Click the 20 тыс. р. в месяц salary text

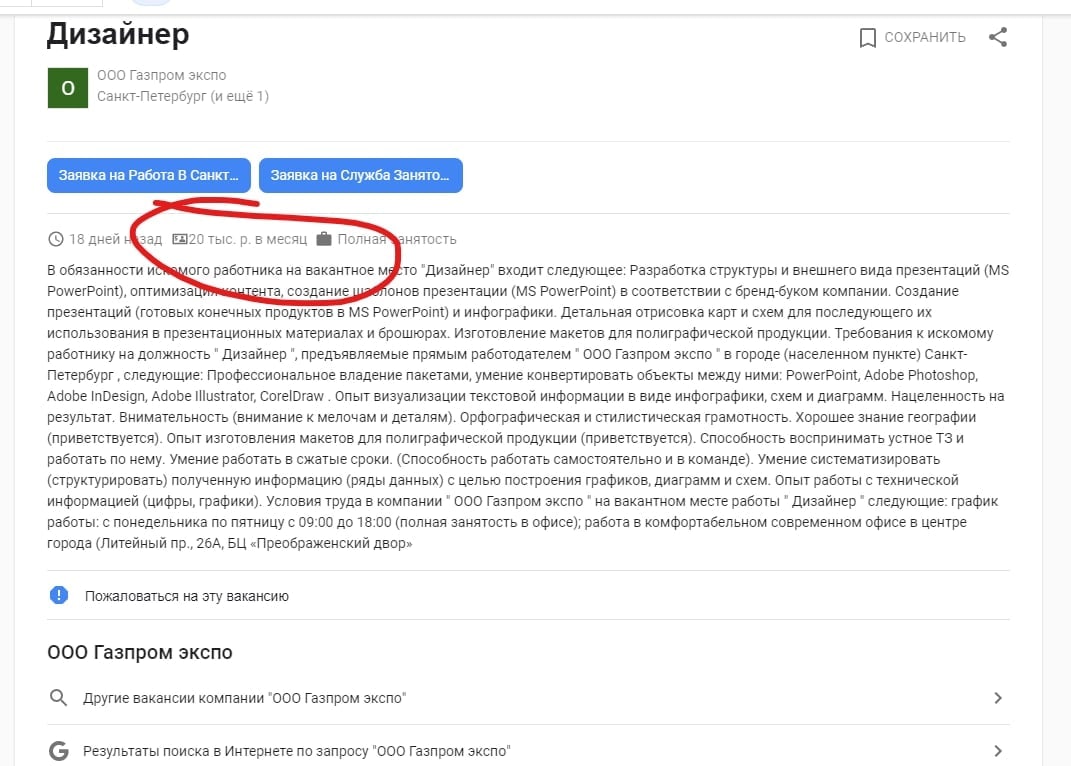248,239
